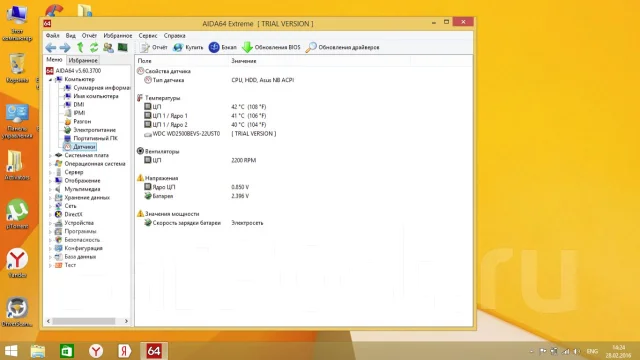Switch to the Меню tab
The image size is (640, 360).
pyautogui.click(x=54, y=60)
